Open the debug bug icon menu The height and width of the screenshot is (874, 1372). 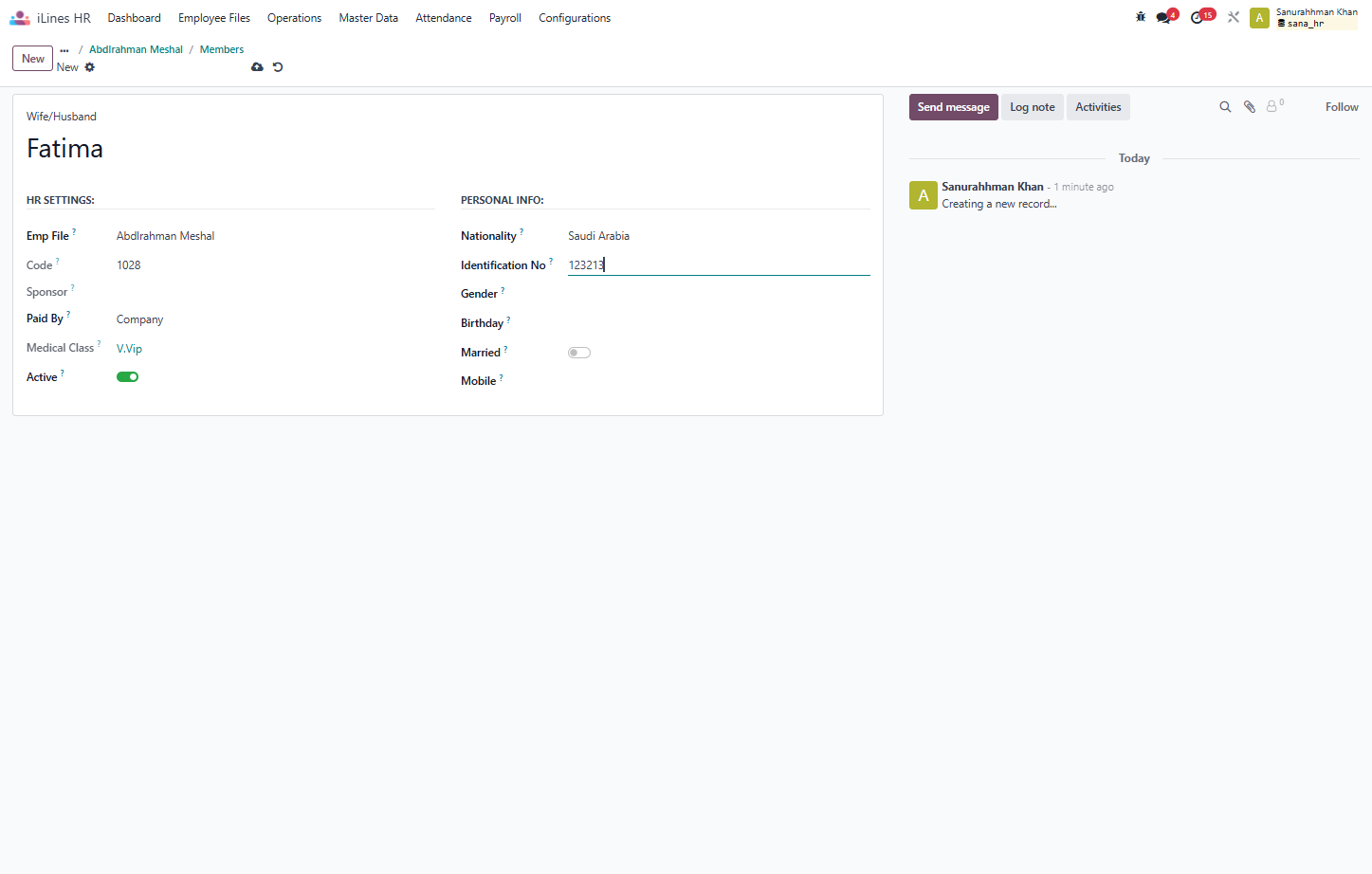click(1141, 17)
